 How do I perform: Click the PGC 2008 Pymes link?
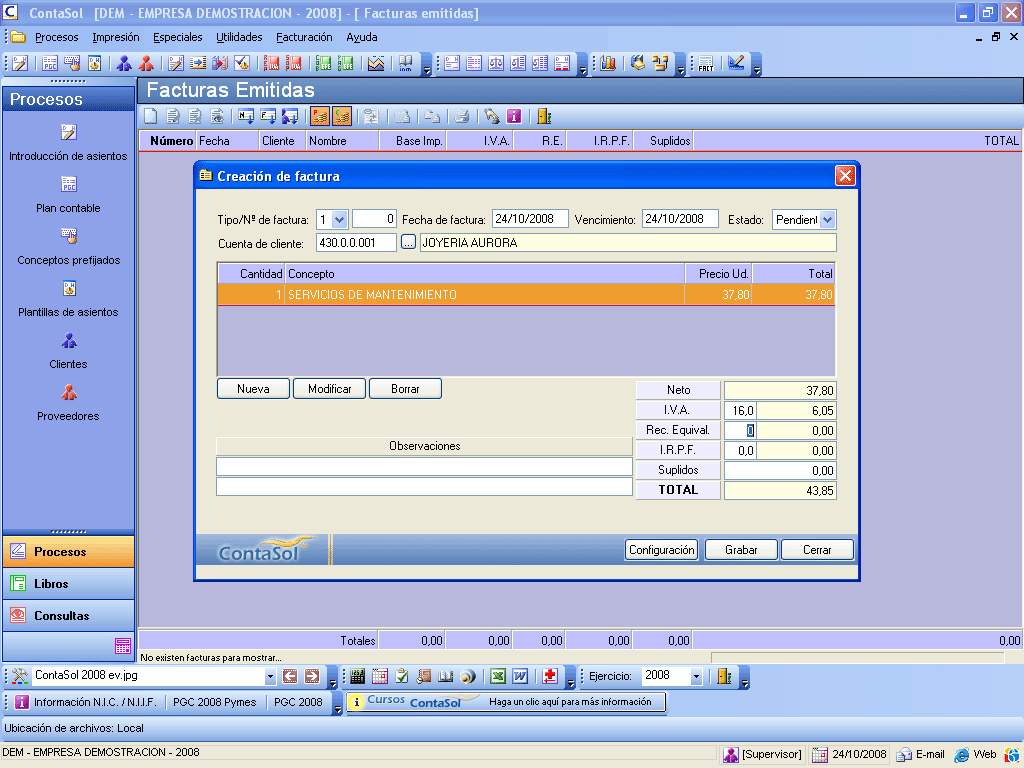[215, 702]
